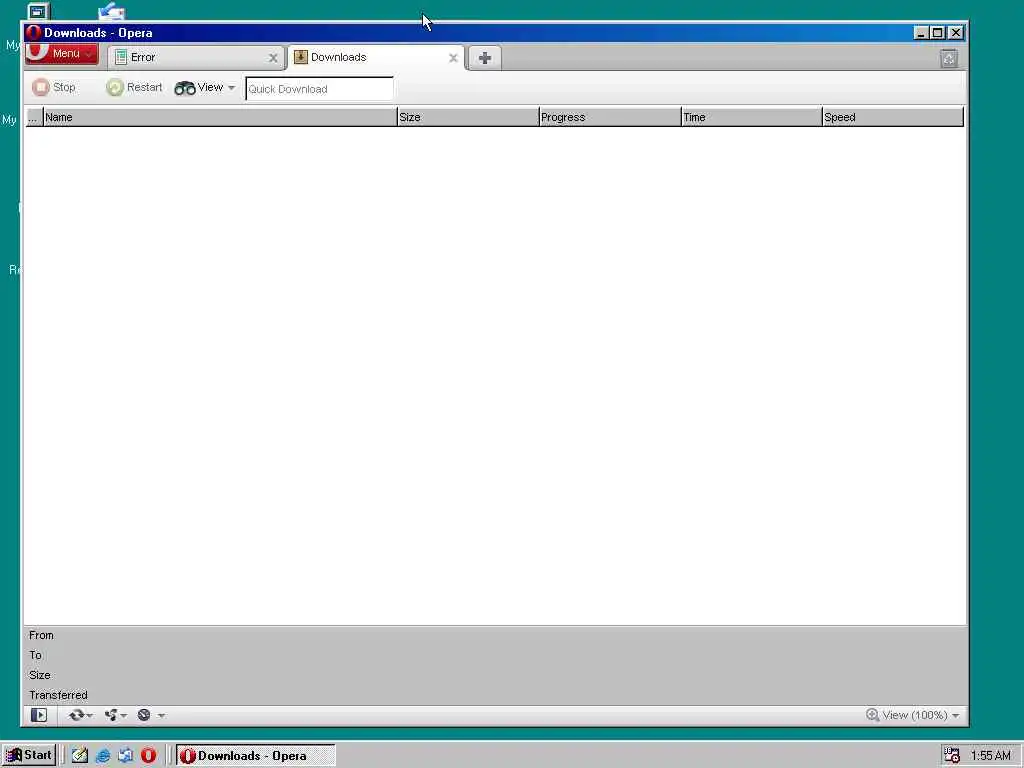Open the task scheduler tray icon
Viewport: 1024px width, 768px height.
tap(952, 756)
